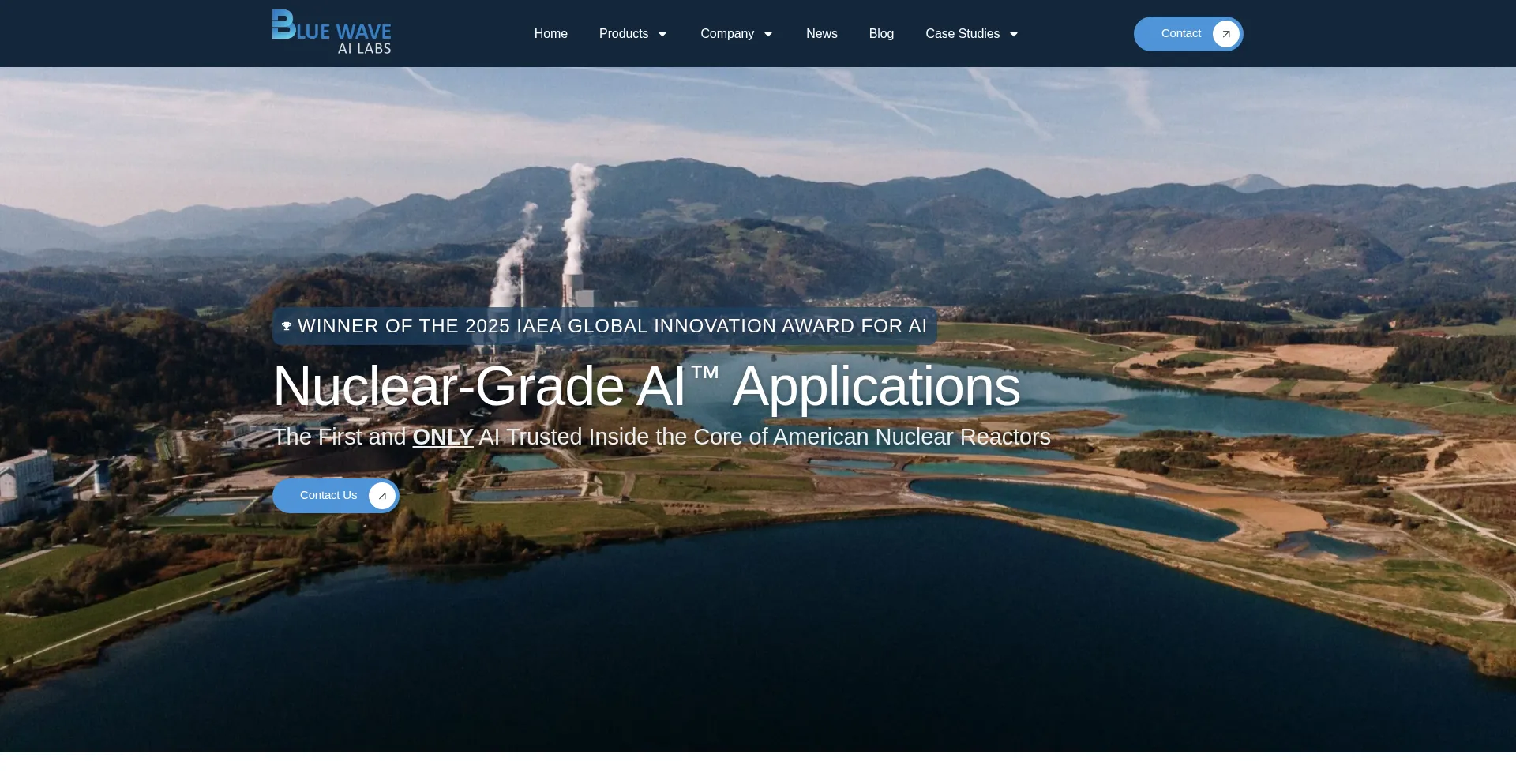Select the Products menu label
This screenshot has width=1516, height=784.
[623, 34]
